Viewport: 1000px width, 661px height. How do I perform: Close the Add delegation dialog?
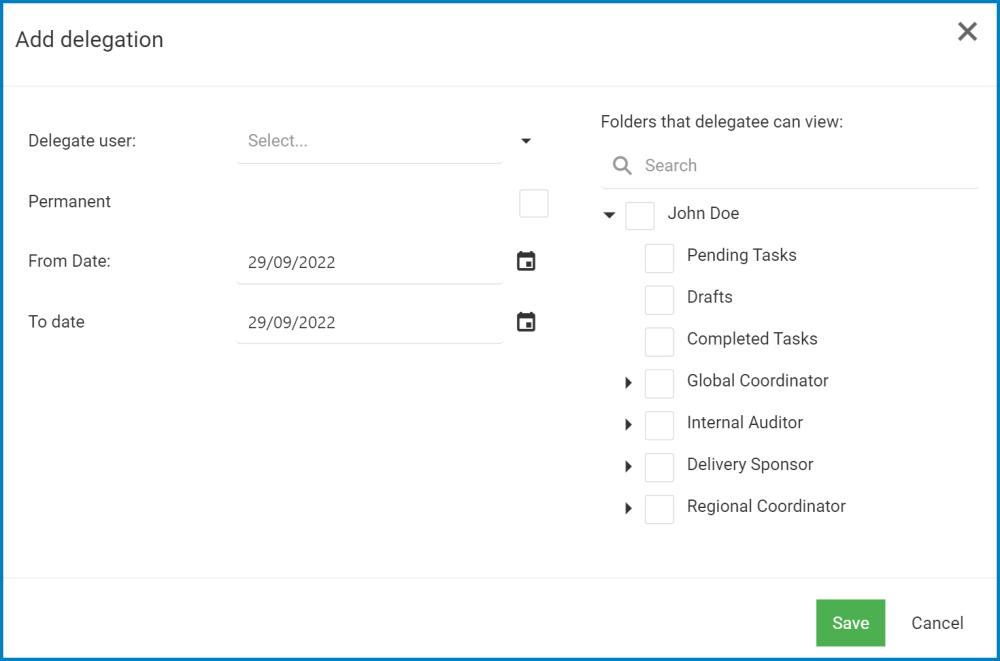[x=967, y=32]
